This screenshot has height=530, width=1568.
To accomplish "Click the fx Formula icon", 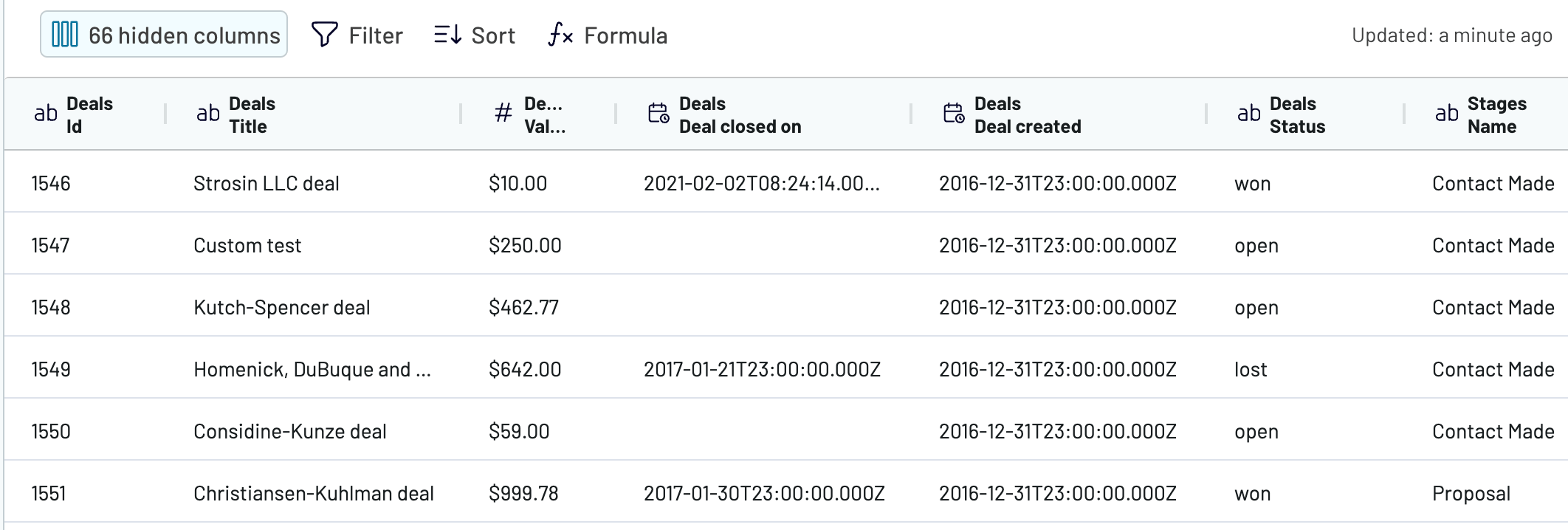I will [561, 35].
